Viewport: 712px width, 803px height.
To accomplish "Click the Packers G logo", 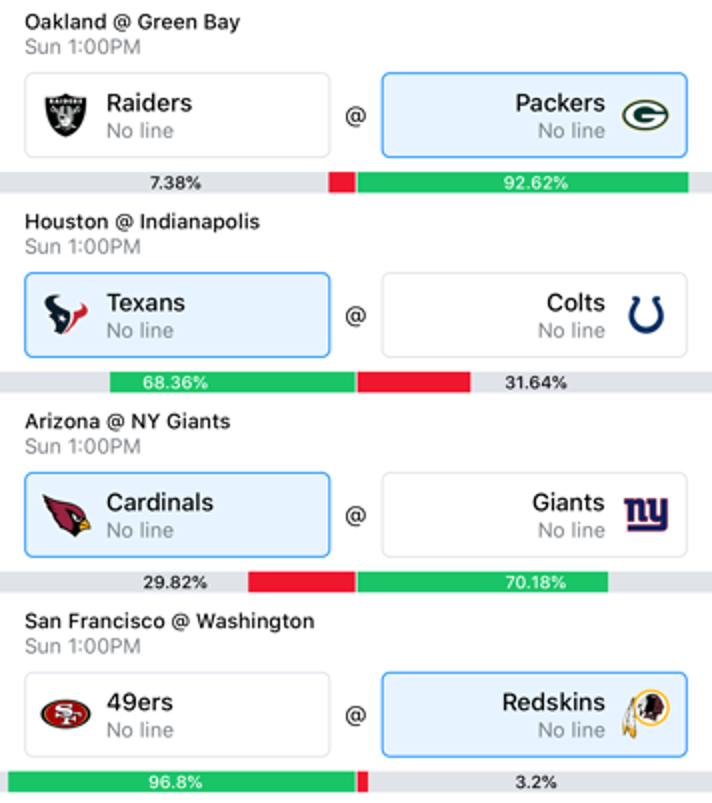I will [x=645, y=115].
